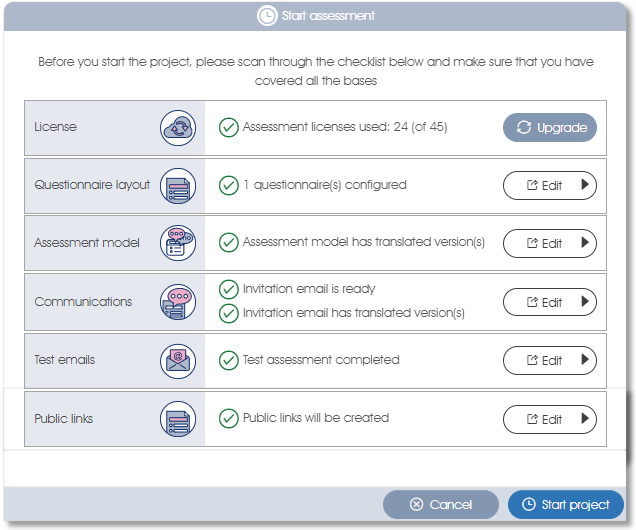Expand arrow on Communications Edit button
This screenshot has width=636, height=530.
(585, 301)
